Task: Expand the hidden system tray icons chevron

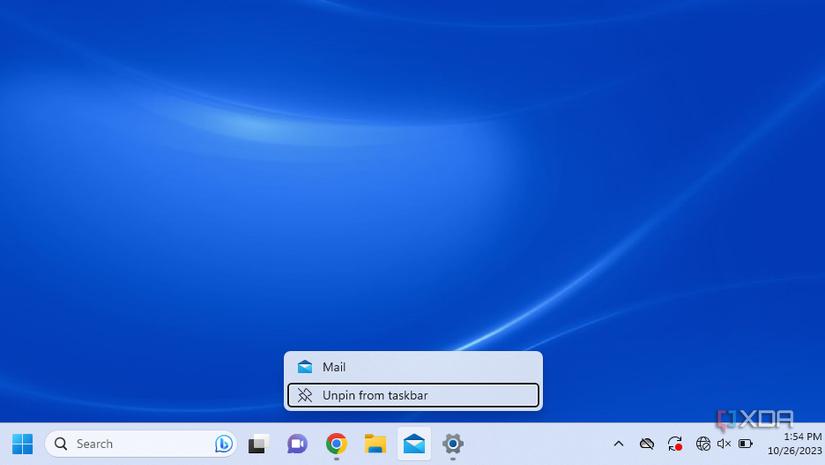Action: click(618, 444)
